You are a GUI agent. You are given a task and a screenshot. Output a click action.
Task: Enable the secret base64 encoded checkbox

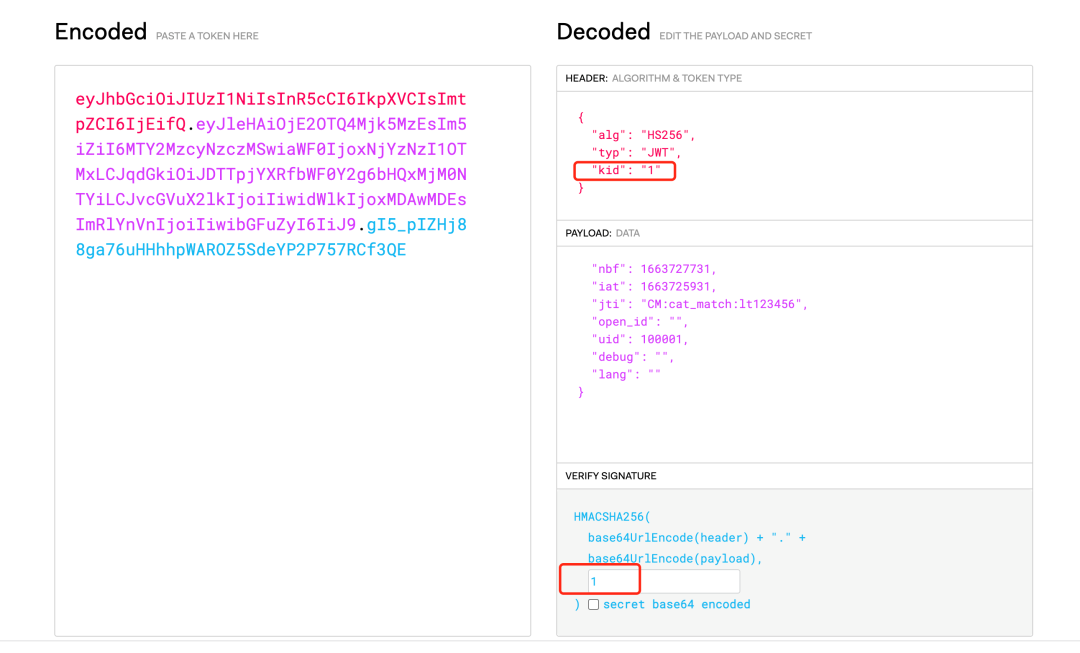(x=594, y=604)
